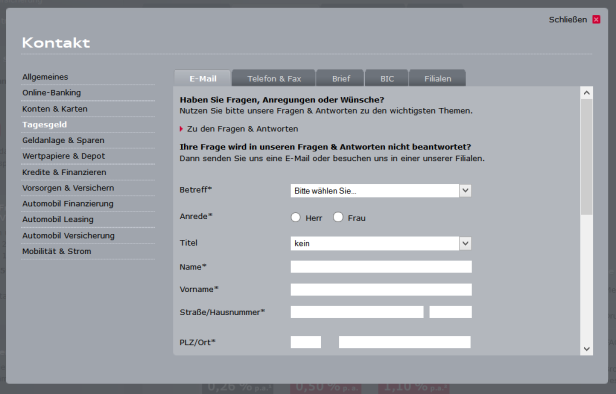The height and width of the screenshot is (394, 616).
Task: Click the form scrollbar down arrow
Action: click(x=587, y=349)
